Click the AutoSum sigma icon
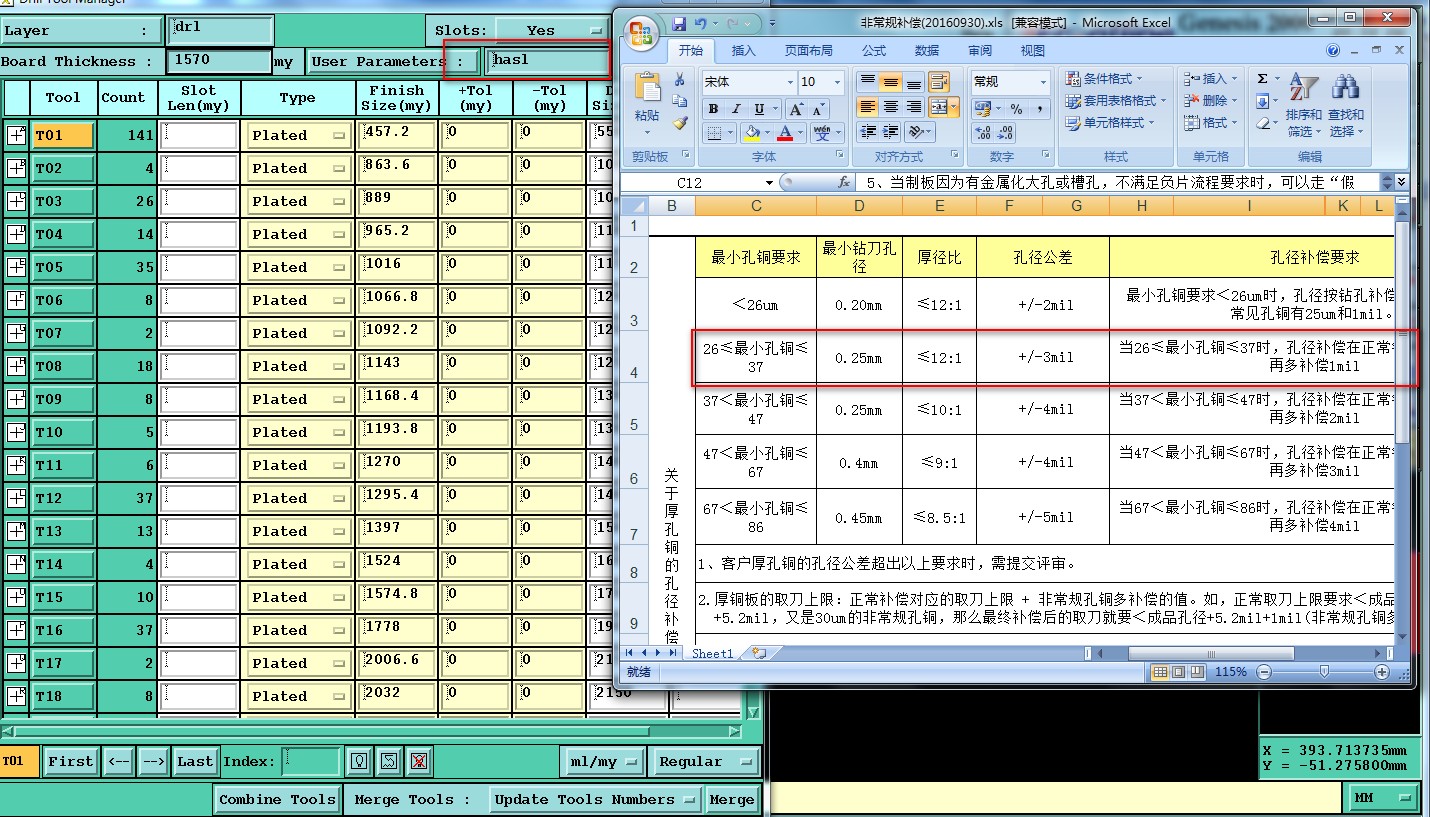Image resolution: width=1430 pixels, height=817 pixels. click(x=1262, y=79)
